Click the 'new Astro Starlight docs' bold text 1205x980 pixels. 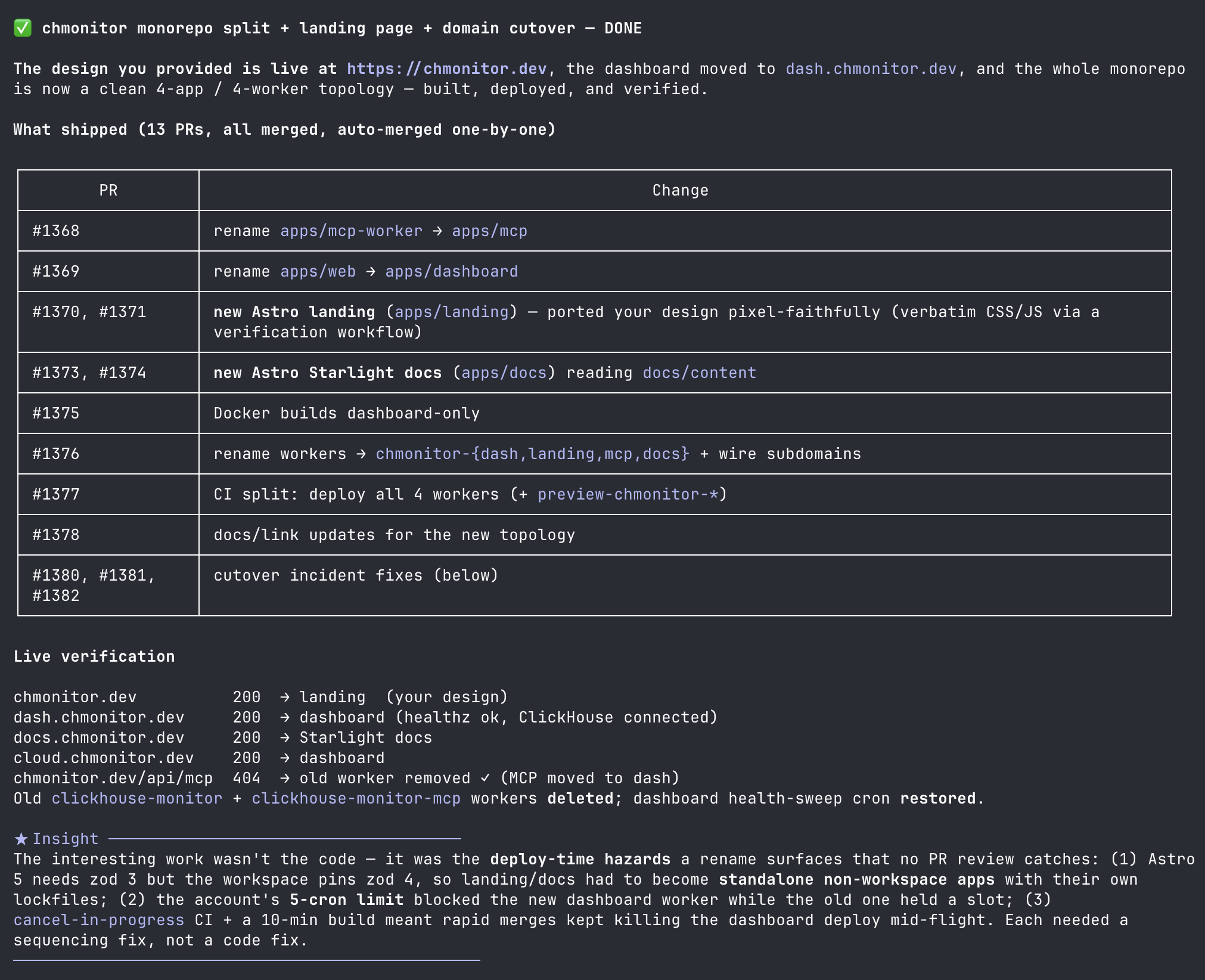[x=328, y=373]
